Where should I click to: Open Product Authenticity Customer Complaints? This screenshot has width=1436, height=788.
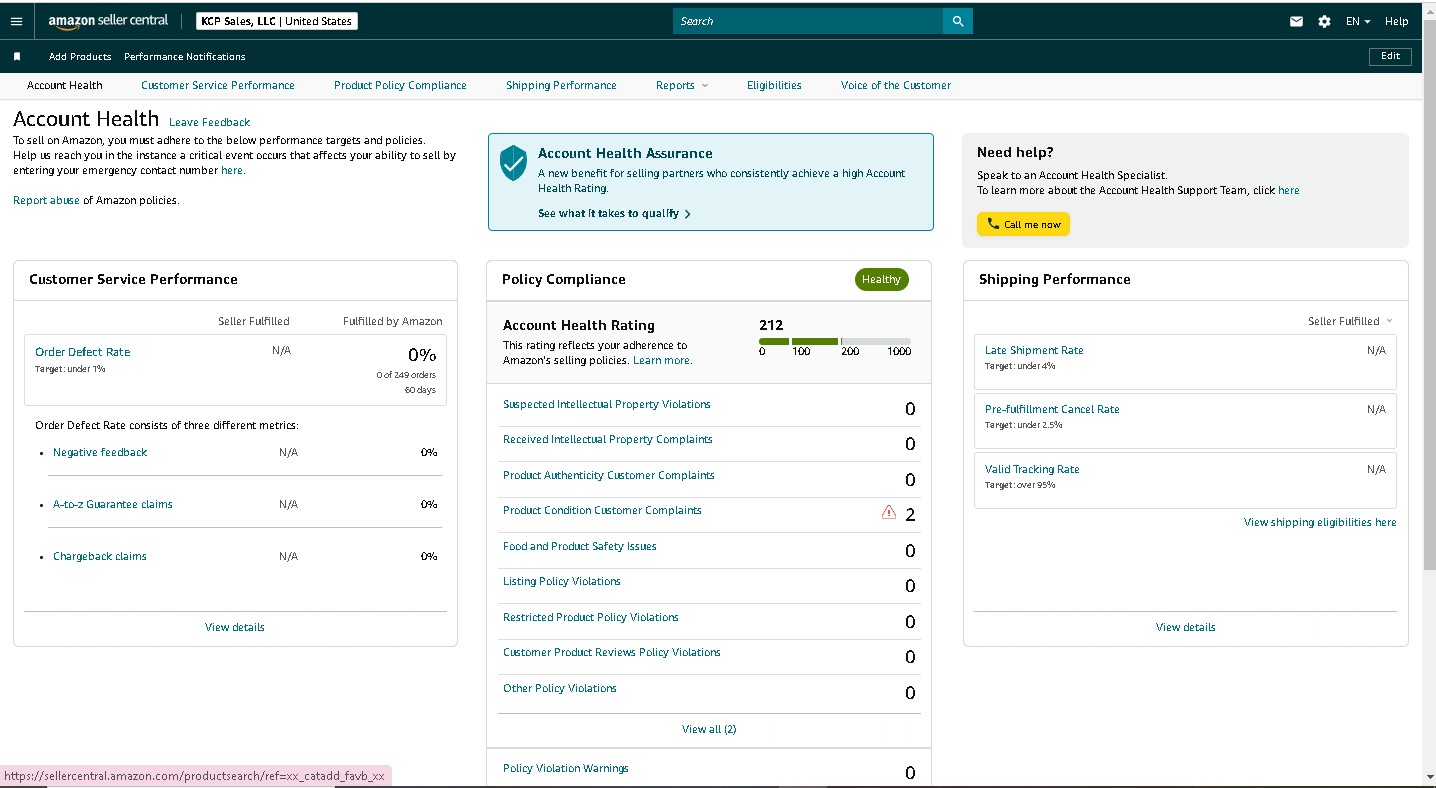pos(609,475)
